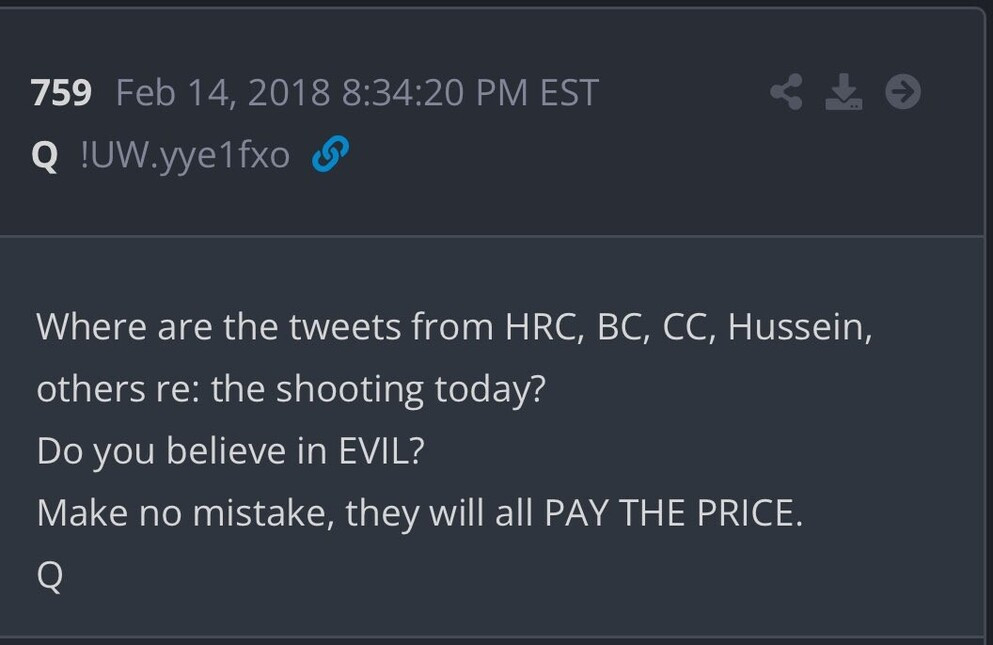Click 'Do you believe in EVIL?' text
This screenshot has height=645, width=993.
231,451
